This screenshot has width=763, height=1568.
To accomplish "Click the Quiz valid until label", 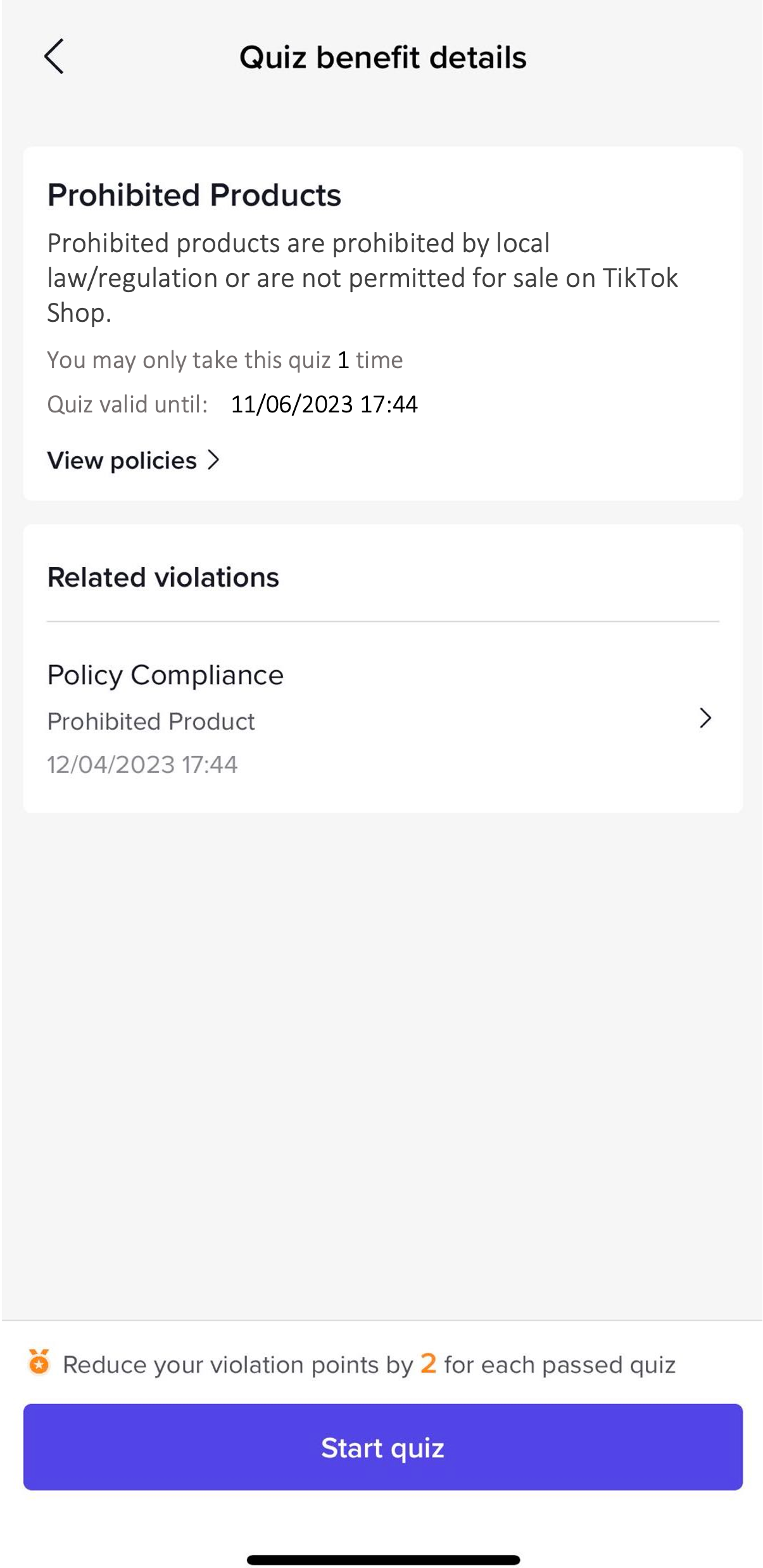I will pos(127,405).
